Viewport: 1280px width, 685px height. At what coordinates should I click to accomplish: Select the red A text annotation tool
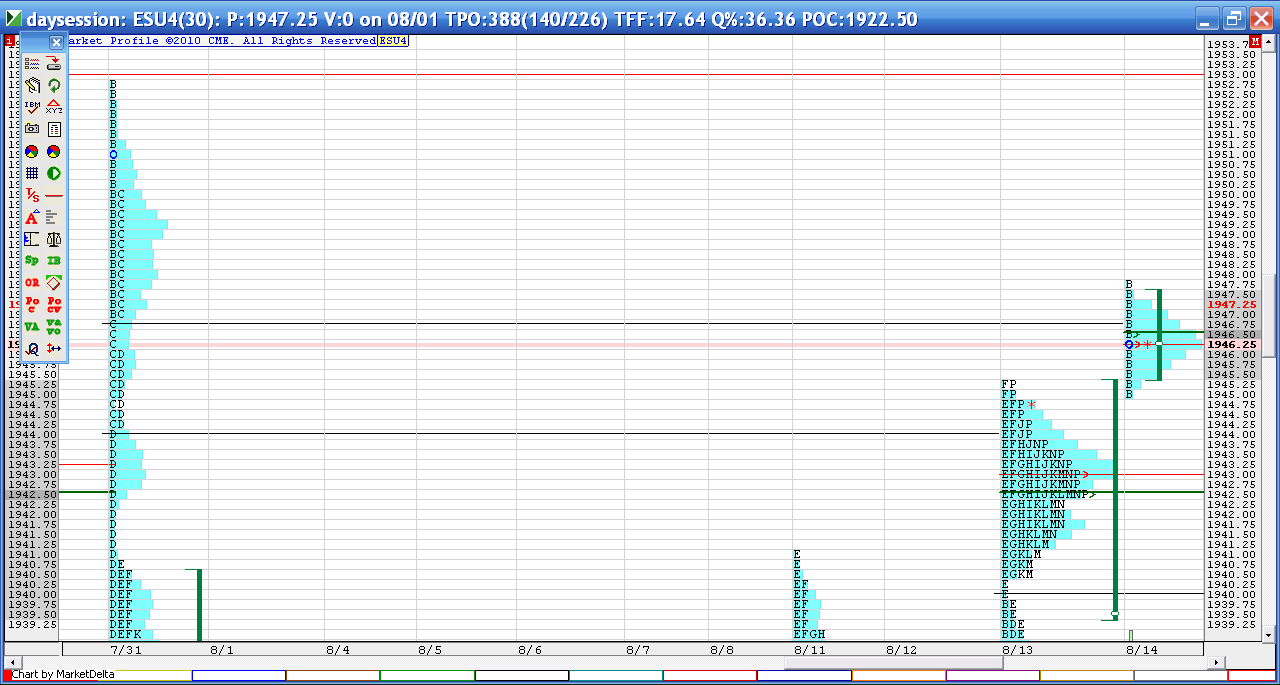[x=32, y=217]
